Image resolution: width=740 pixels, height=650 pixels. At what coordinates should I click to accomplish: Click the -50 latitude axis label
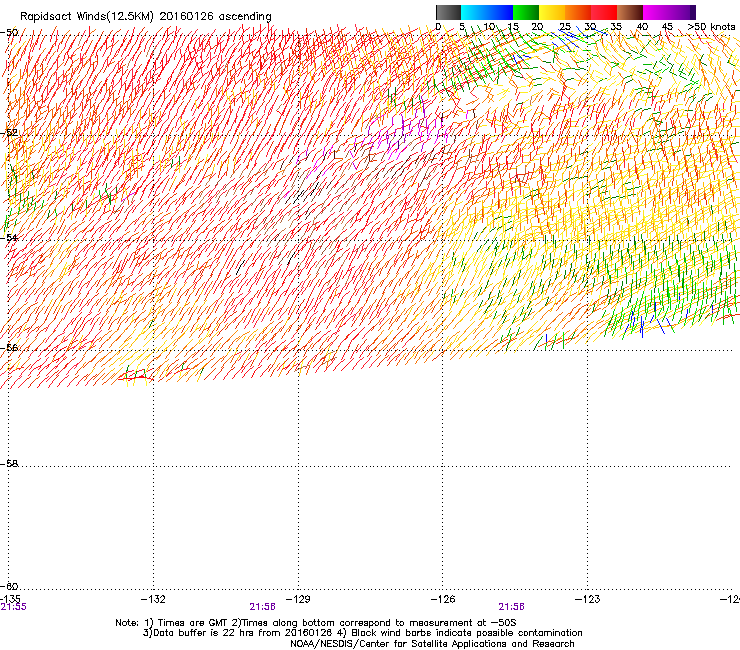click(x=9, y=33)
